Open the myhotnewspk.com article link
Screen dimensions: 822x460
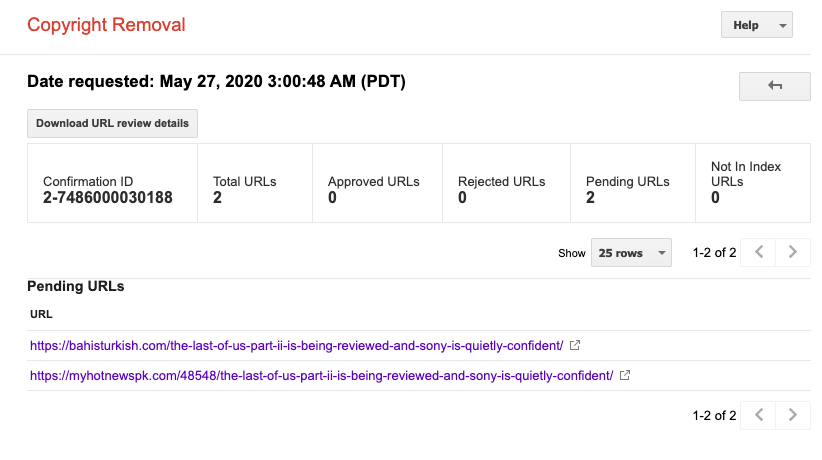pos(321,376)
